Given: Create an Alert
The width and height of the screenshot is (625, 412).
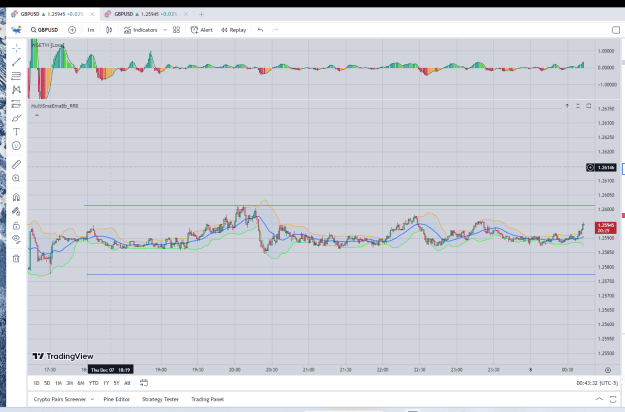Looking at the screenshot, I should coord(202,30).
